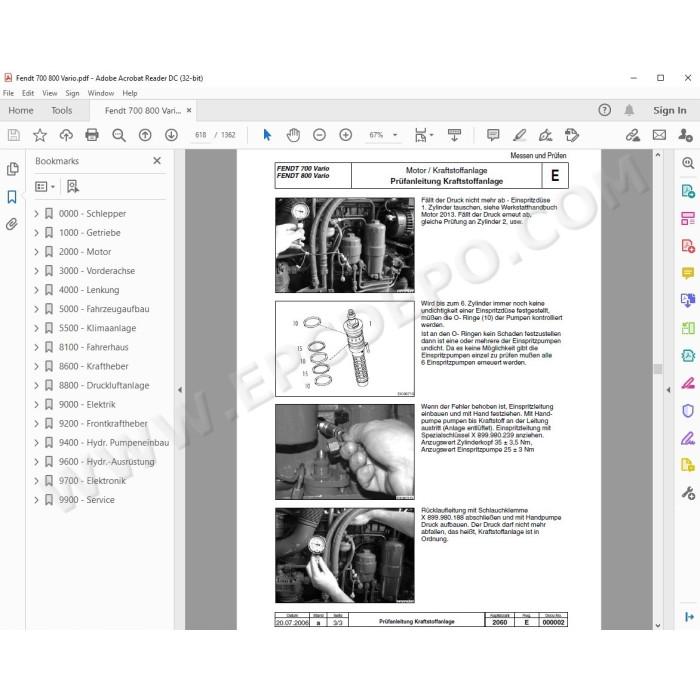The image size is (700, 700).
Task: Open Comment tool in right pane
Action: (688, 273)
